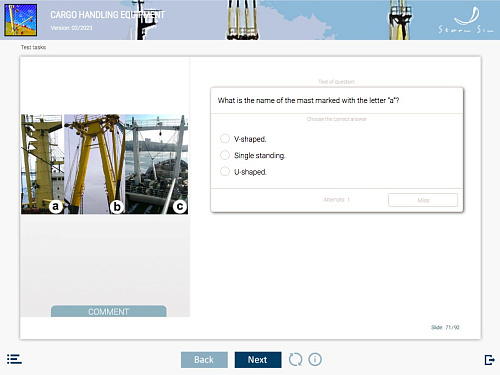Click the CARGO HANDLING EQUIPMENT title

107,15
